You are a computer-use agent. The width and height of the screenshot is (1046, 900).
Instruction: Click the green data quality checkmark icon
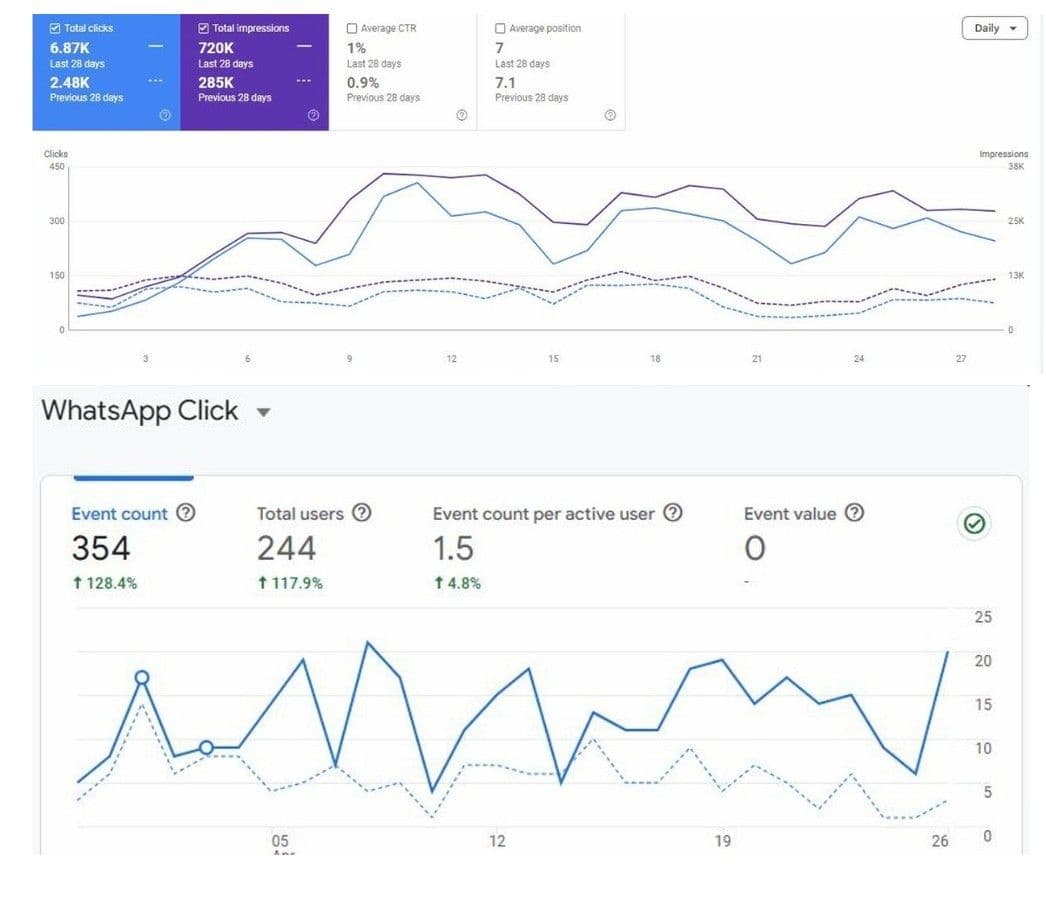click(x=974, y=524)
